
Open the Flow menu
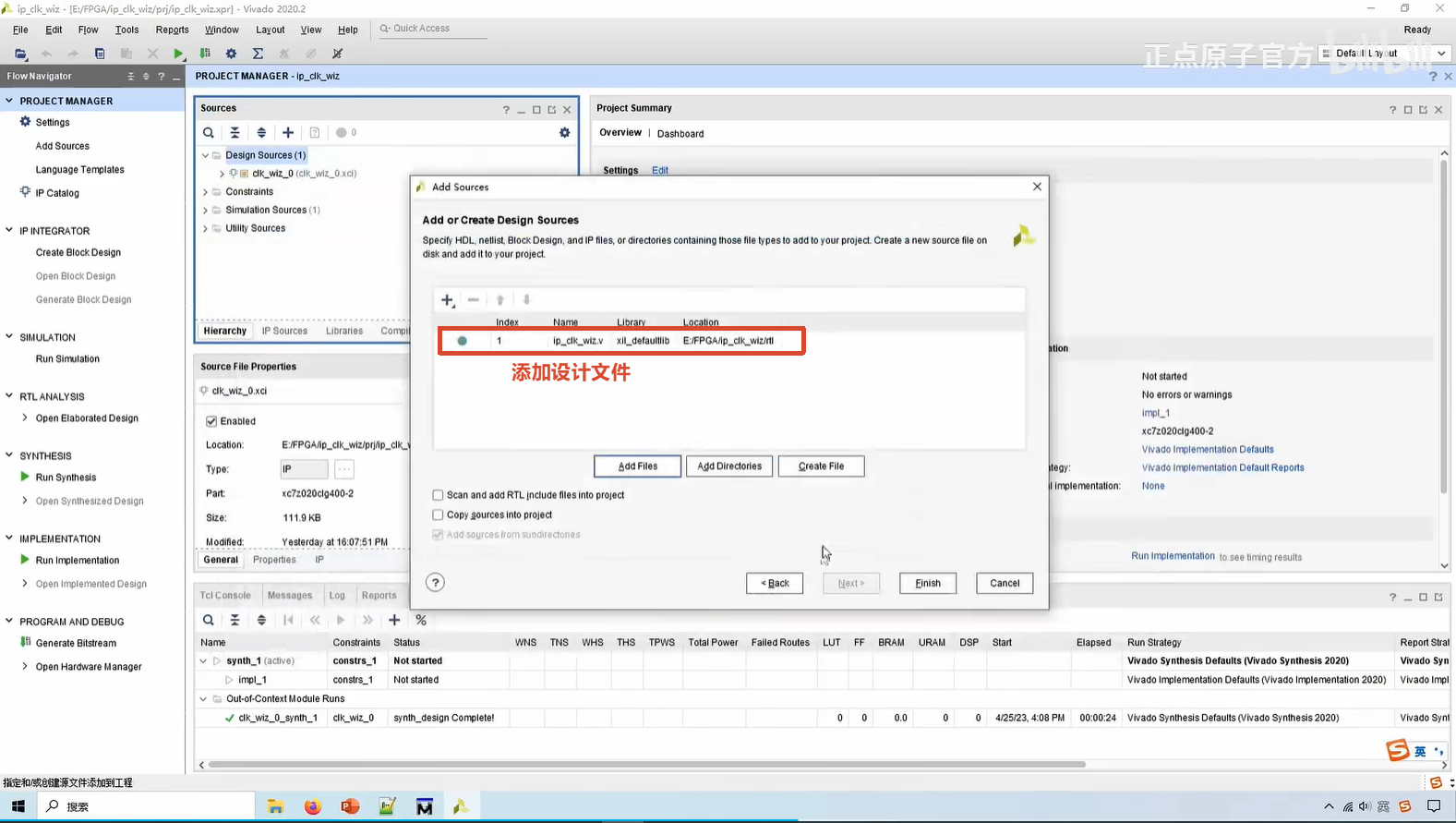tap(88, 30)
